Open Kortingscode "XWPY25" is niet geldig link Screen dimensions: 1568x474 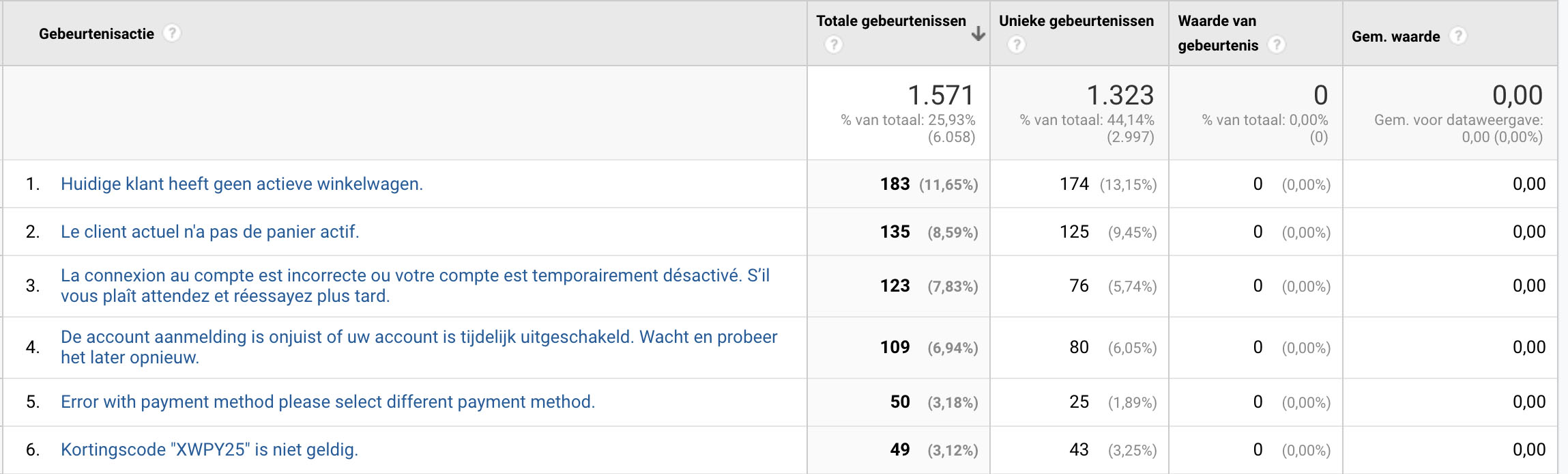click(x=209, y=449)
